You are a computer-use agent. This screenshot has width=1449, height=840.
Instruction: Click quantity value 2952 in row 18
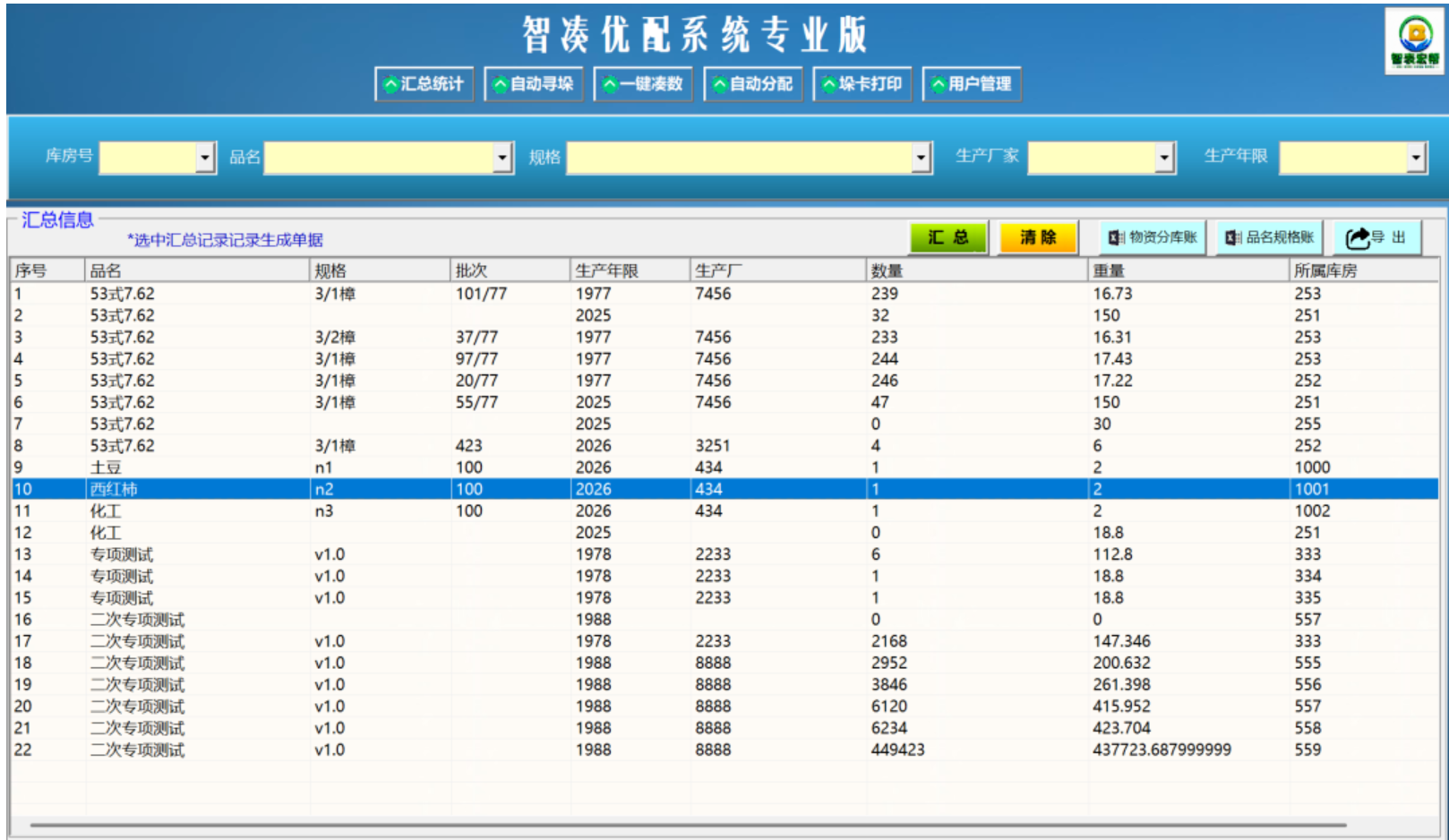pyautogui.click(x=888, y=663)
